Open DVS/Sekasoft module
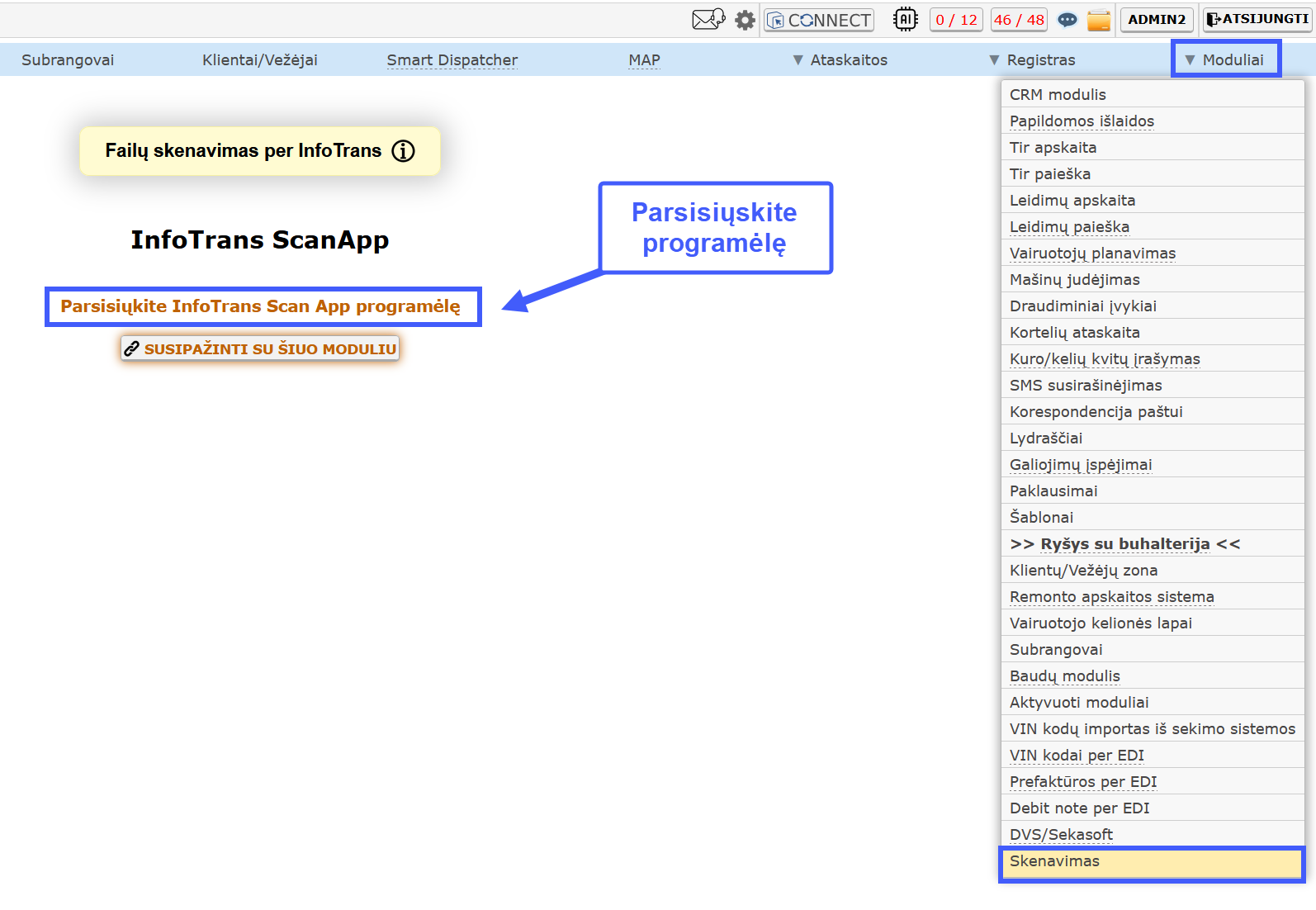1316x910 pixels. (1152, 834)
